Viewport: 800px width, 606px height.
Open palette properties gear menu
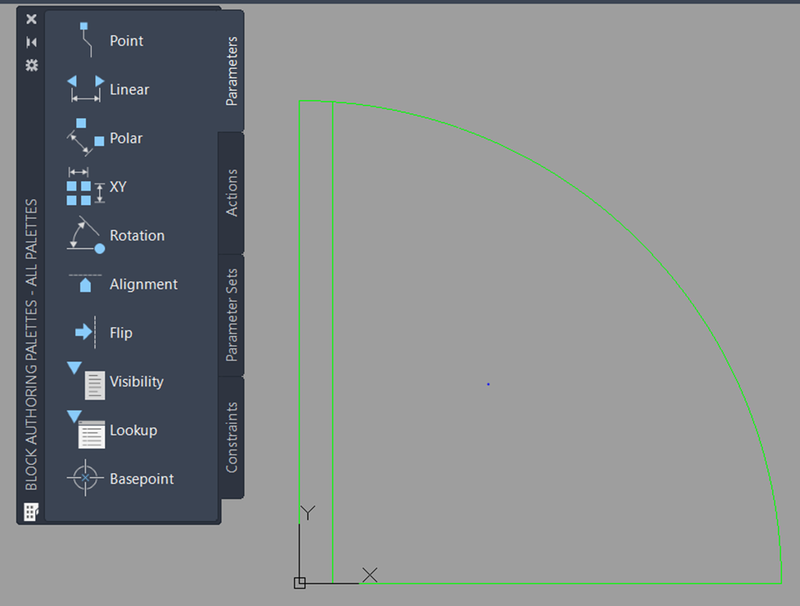point(32,65)
